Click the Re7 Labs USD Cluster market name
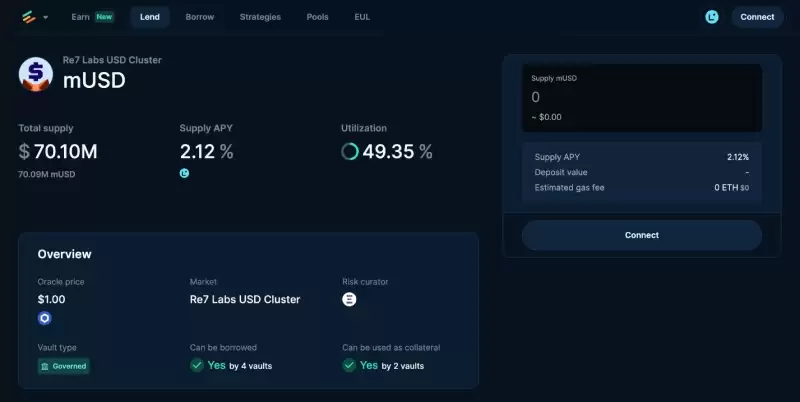The image size is (800, 402). tap(245, 299)
